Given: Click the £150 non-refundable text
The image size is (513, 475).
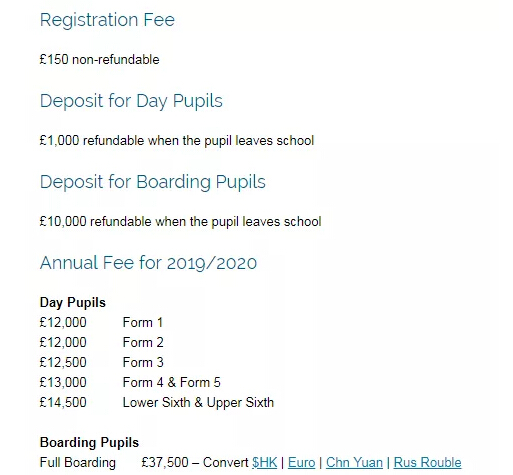Looking at the screenshot, I should tap(99, 60).
